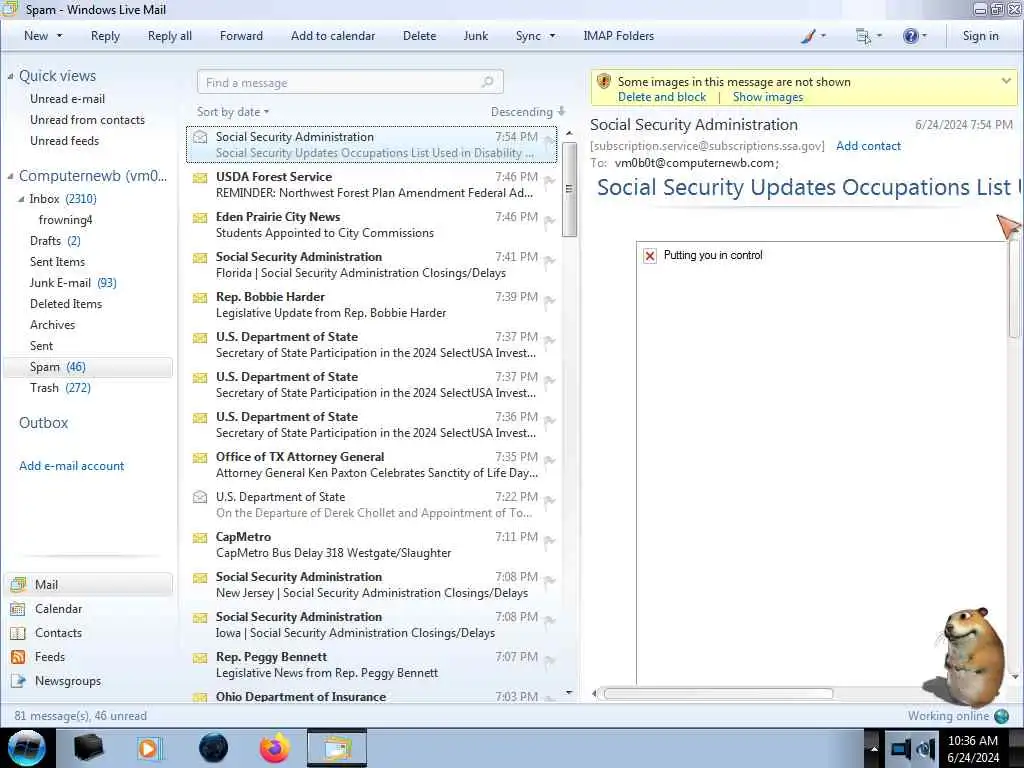1024x768 pixels.
Task: Toggle the Descending sort order
Action: 528,112
